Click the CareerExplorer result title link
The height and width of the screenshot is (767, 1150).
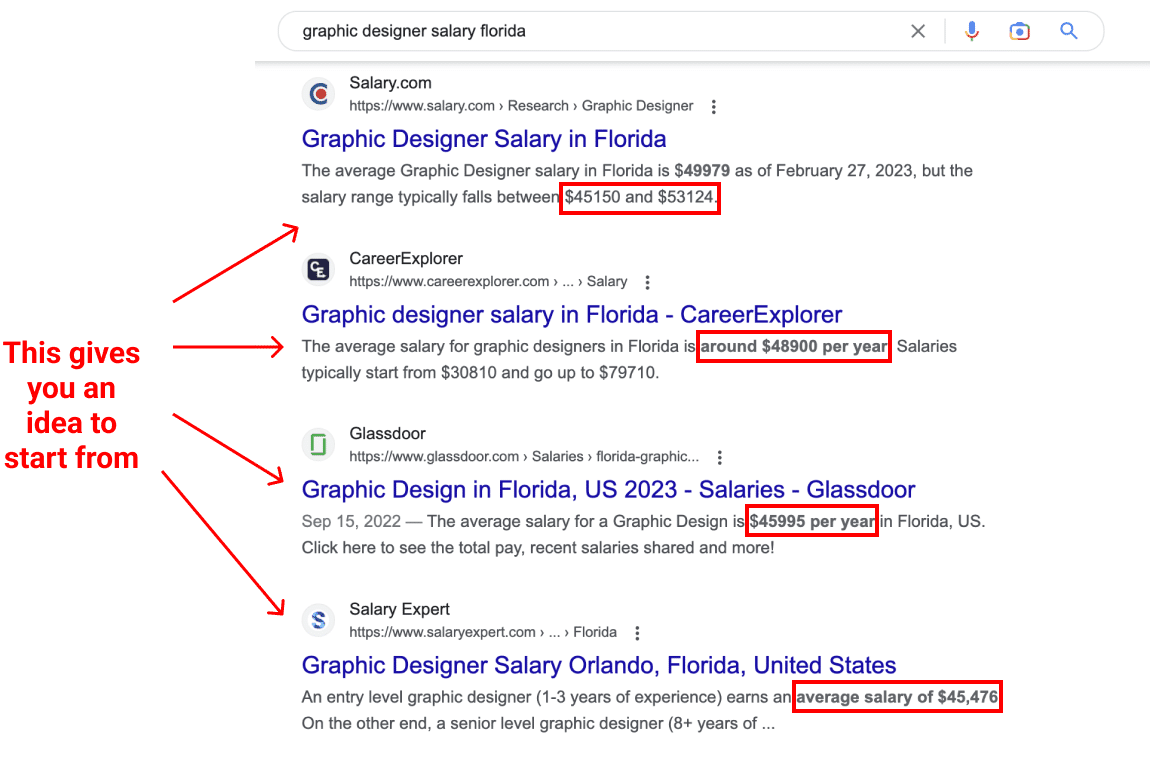571,314
